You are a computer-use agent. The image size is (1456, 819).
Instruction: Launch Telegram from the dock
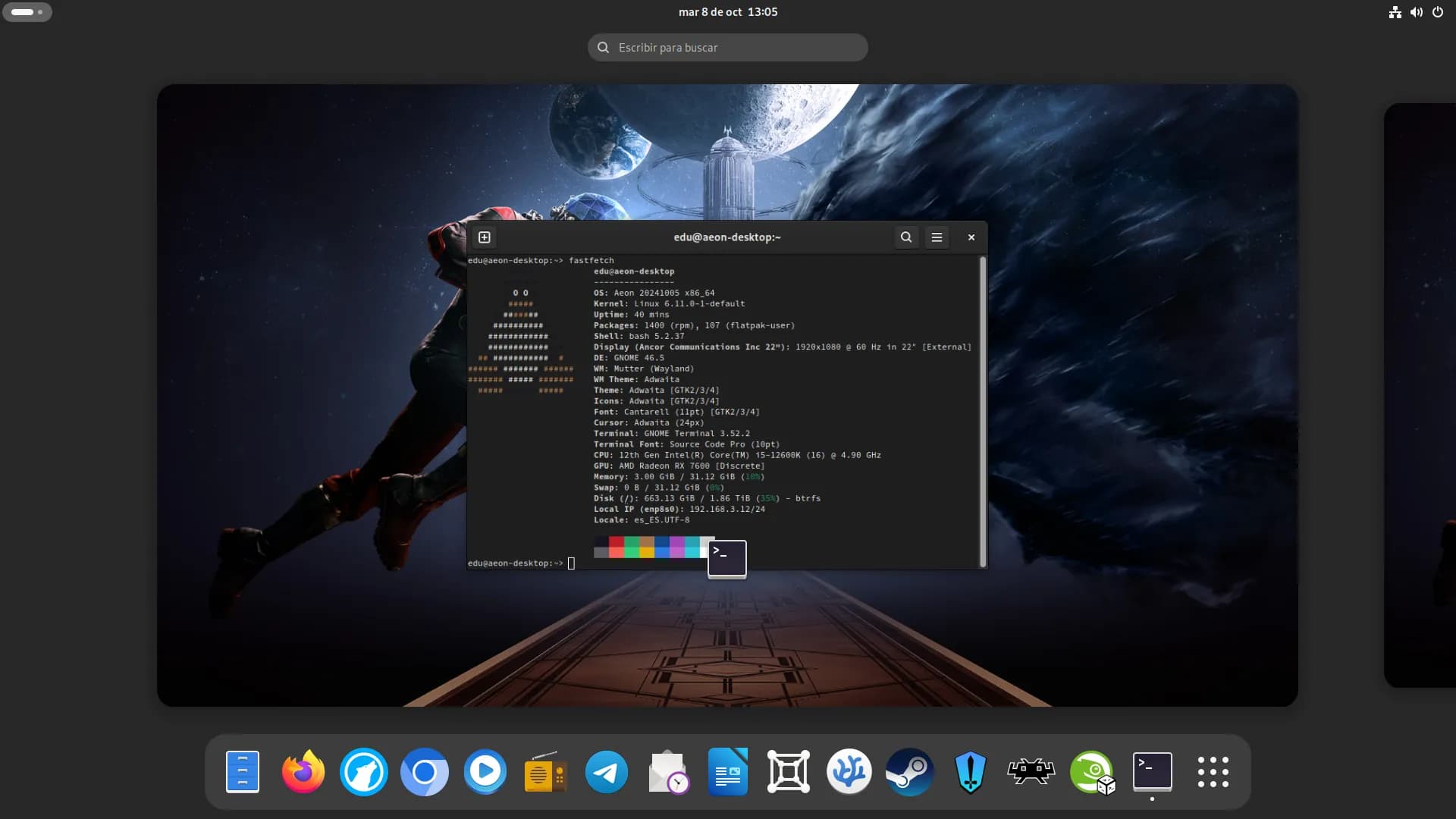point(607,772)
